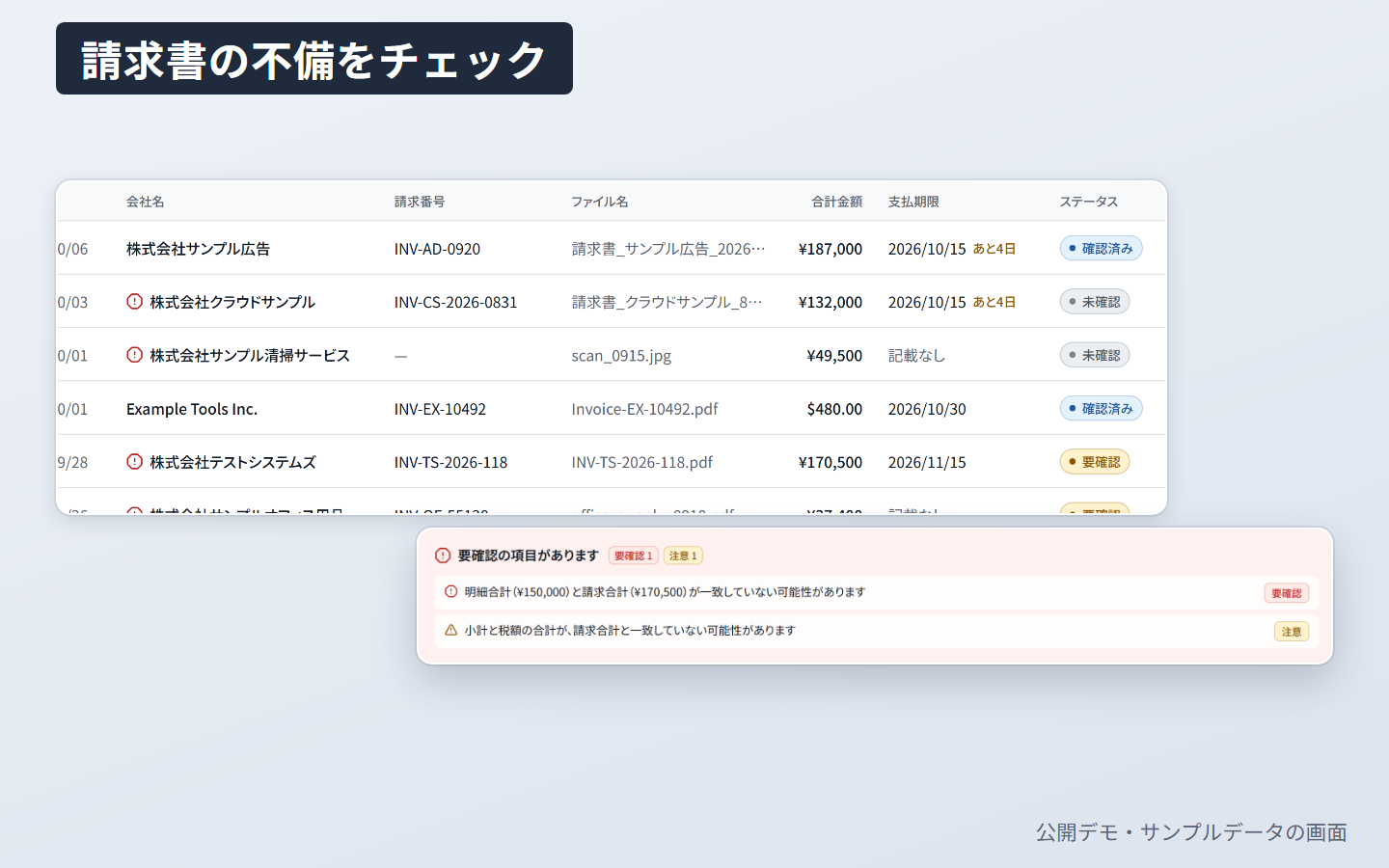Click 未確認 status for 株式会社サンプル清掃サービス
Screen dimensions: 1389x868
point(1095,355)
